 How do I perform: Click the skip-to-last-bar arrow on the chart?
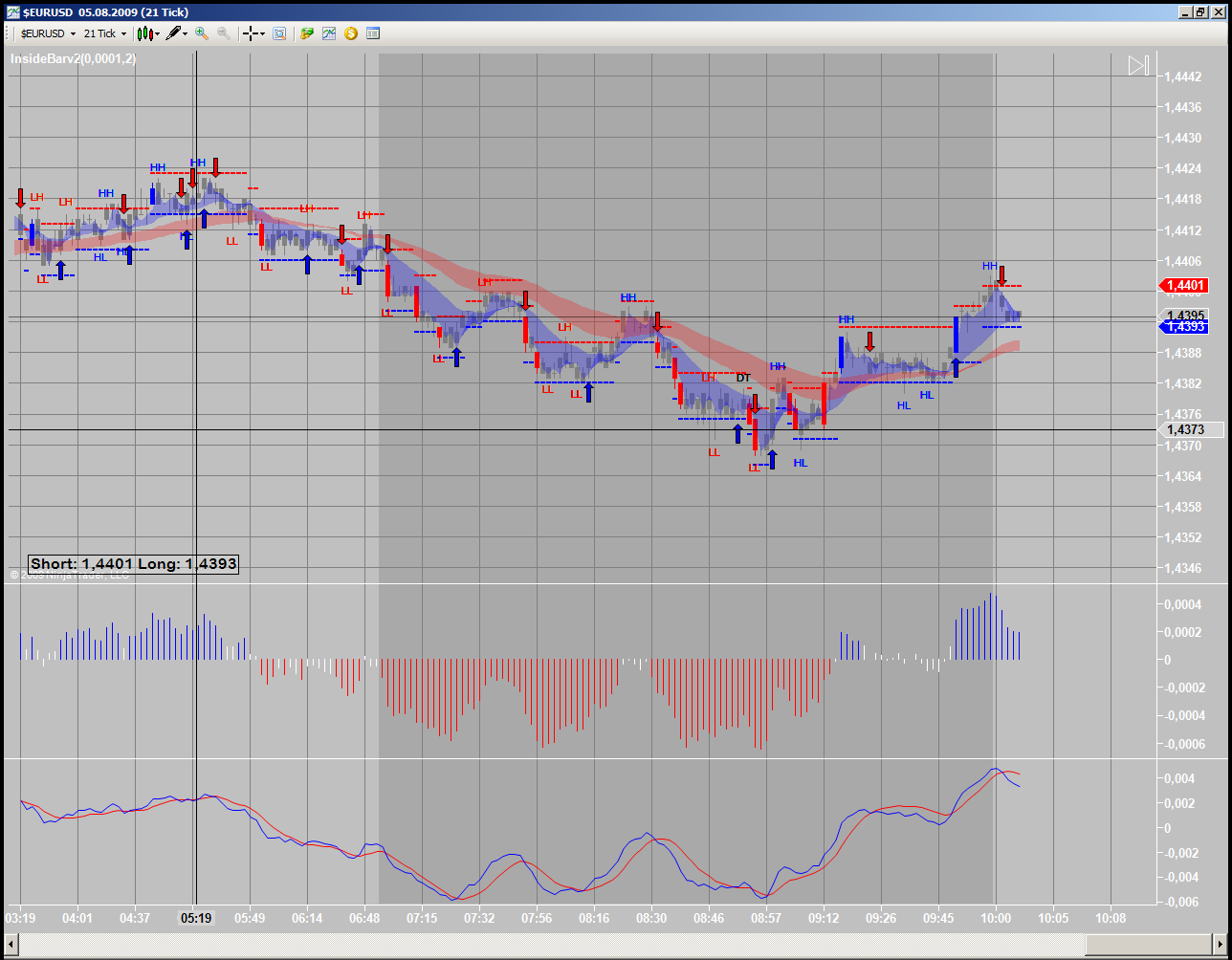tap(1138, 65)
